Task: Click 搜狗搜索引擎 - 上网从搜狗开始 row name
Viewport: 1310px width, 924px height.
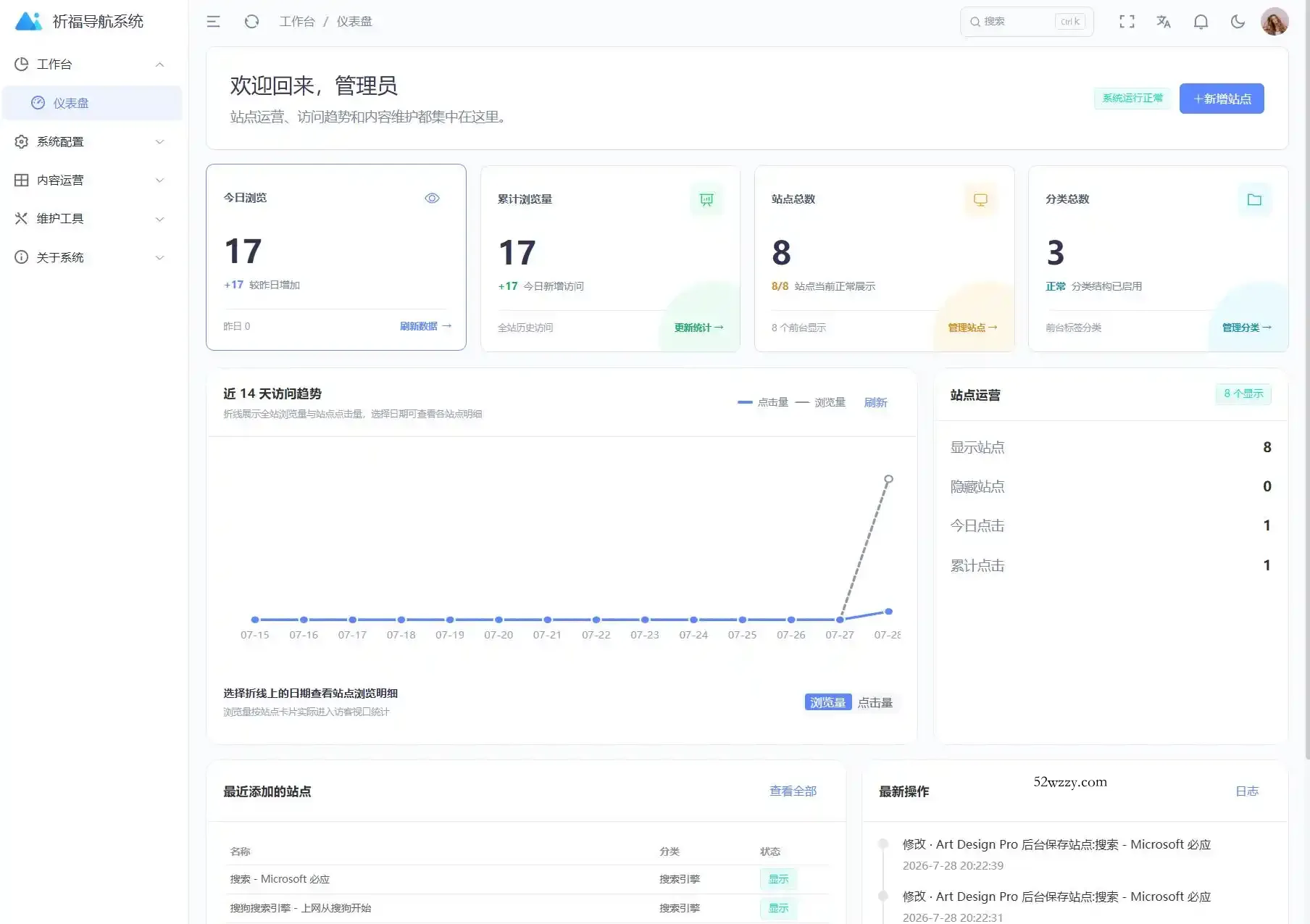Action: pyautogui.click(x=301, y=908)
